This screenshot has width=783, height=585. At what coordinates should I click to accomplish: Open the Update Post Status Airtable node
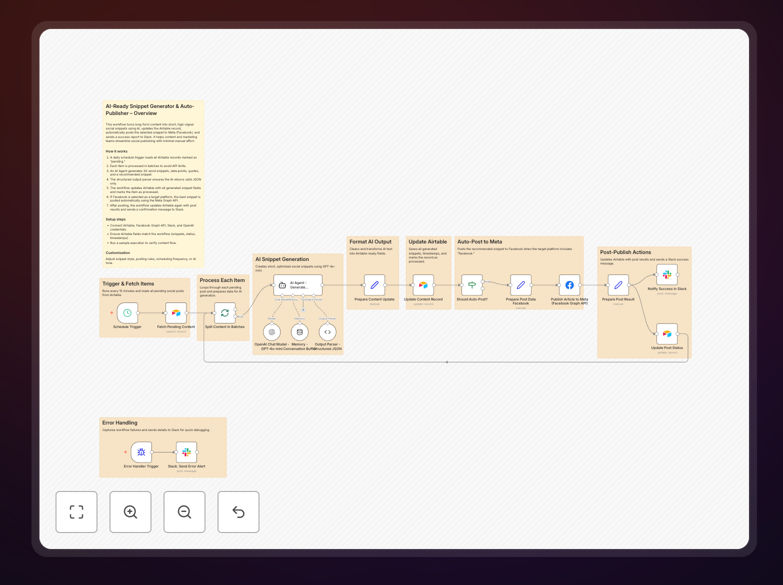pos(667,334)
